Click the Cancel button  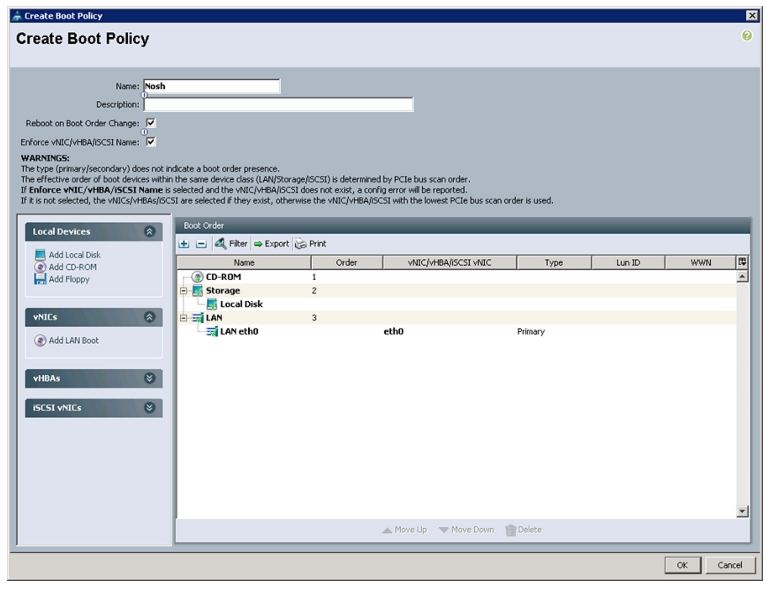tap(729, 565)
